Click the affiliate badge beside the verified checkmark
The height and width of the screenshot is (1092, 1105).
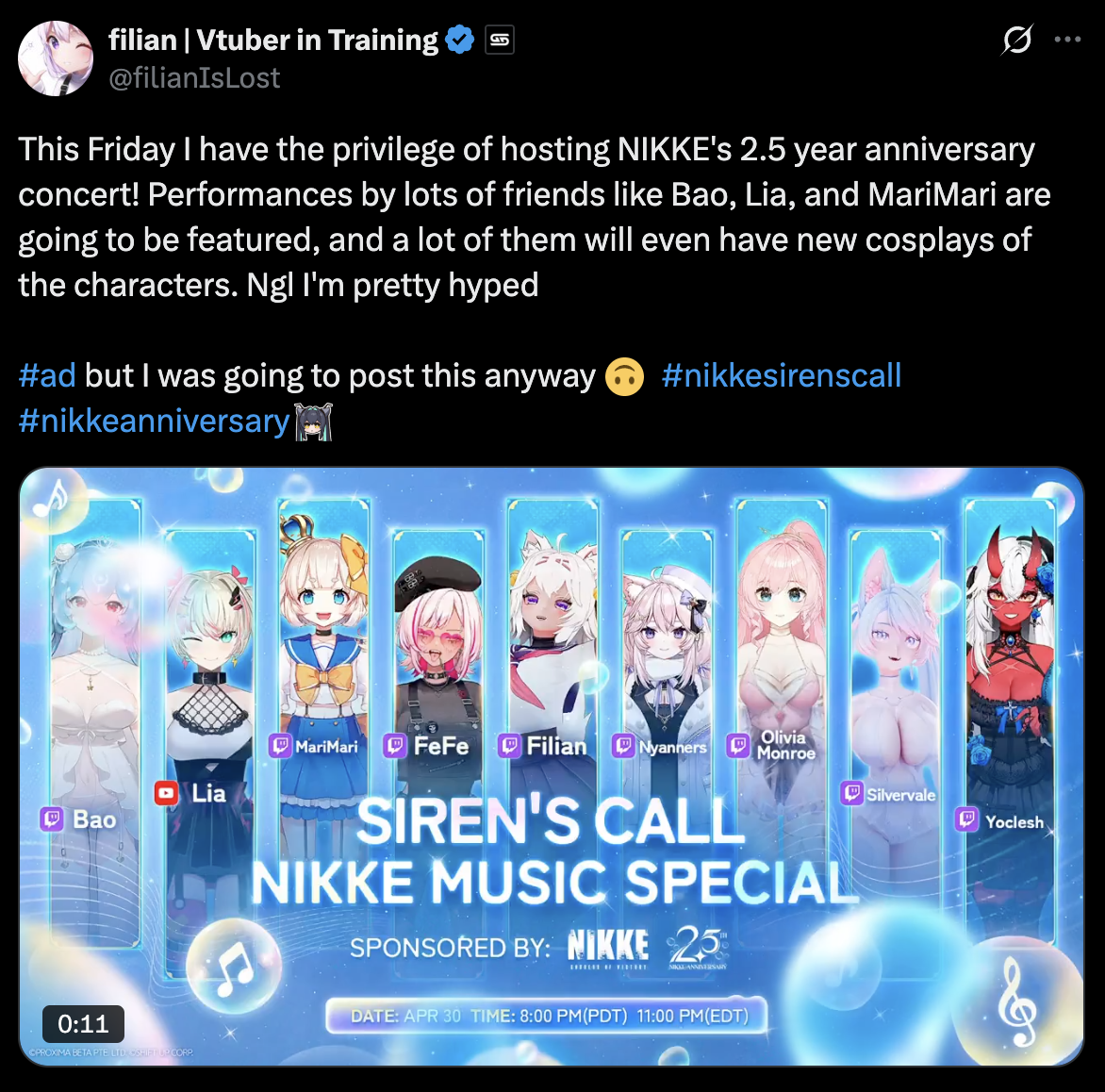tap(500, 41)
